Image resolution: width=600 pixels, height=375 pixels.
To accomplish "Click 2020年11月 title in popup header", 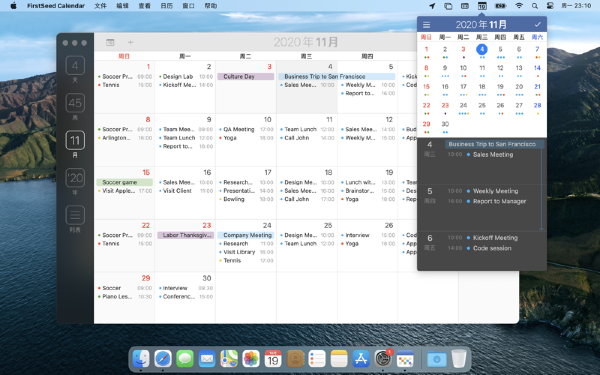I will tap(481, 25).
